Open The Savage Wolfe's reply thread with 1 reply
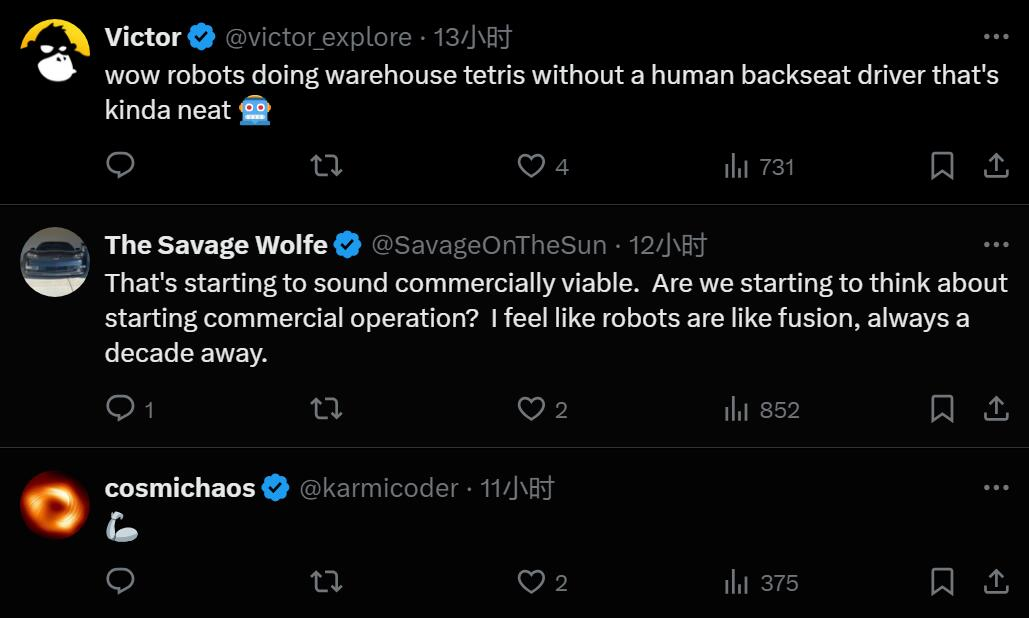 click(130, 409)
